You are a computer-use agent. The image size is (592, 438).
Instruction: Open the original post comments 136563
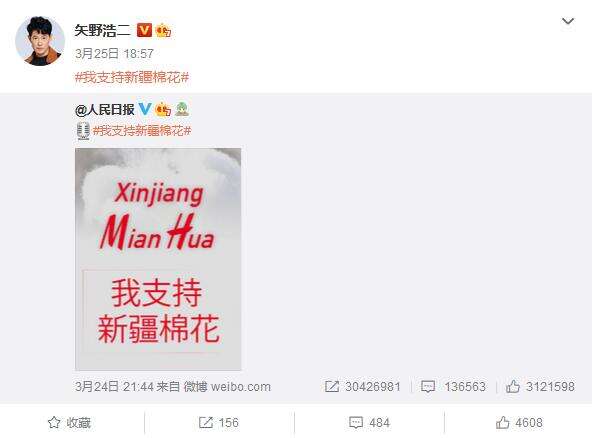tap(453, 386)
